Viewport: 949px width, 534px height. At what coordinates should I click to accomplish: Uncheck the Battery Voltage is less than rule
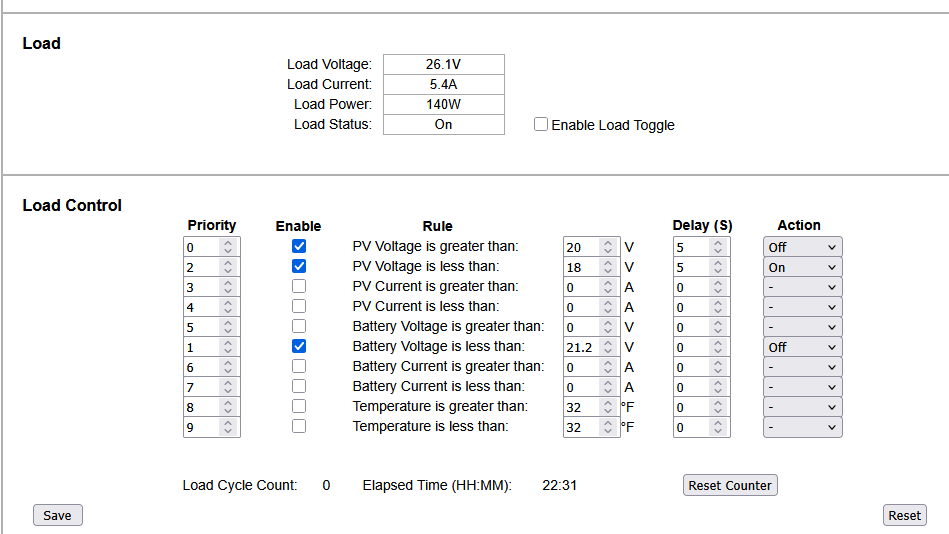coord(298,346)
